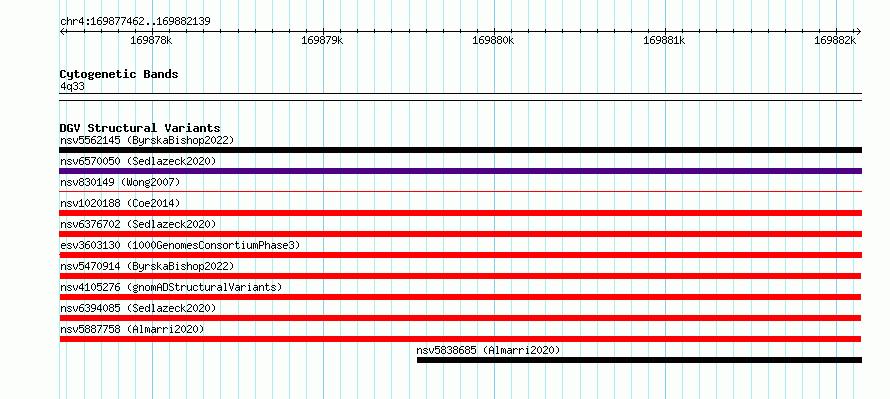Click the red esv3603130 variant bar
890x399 pixels.
click(x=460, y=255)
